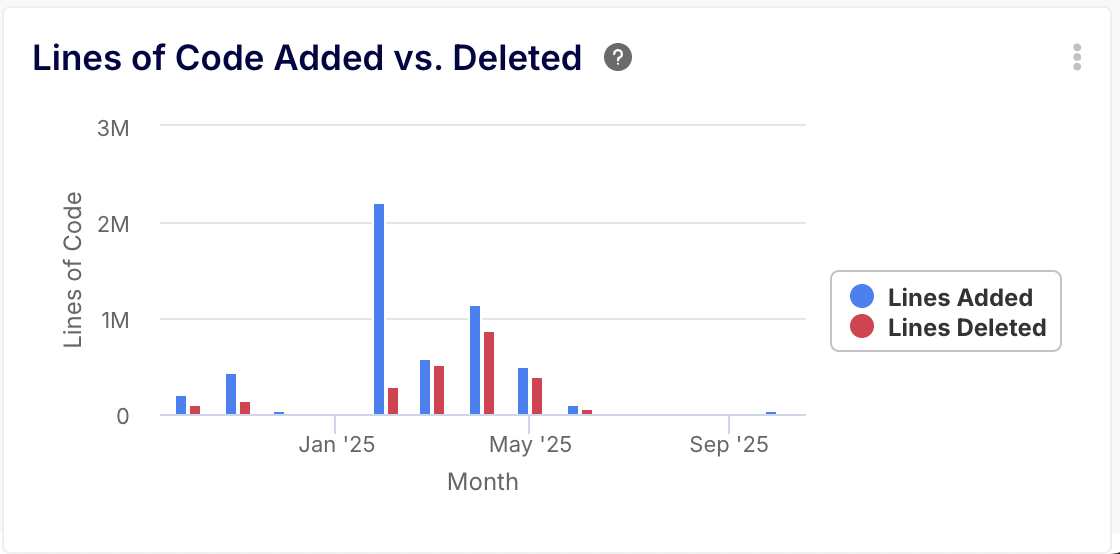Click the May '25 axis label

[x=533, y=445]
